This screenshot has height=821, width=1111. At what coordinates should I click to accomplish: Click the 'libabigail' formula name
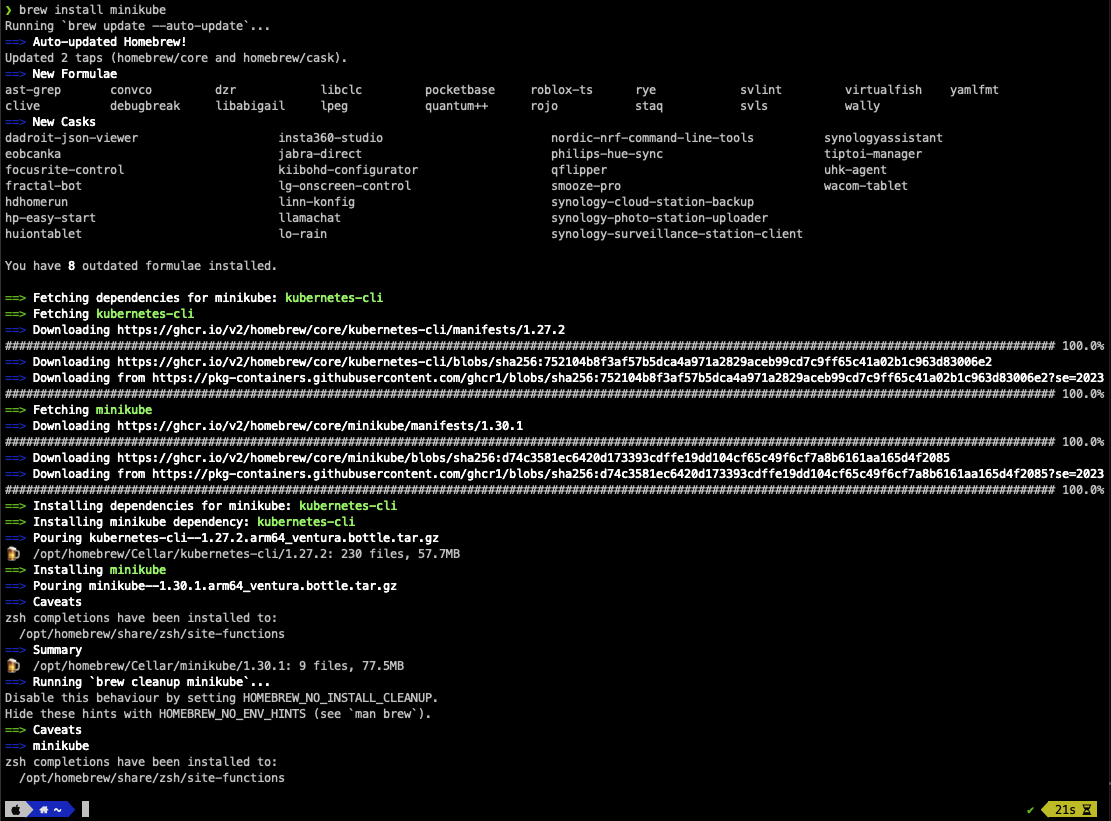click(x=250, y=106)
